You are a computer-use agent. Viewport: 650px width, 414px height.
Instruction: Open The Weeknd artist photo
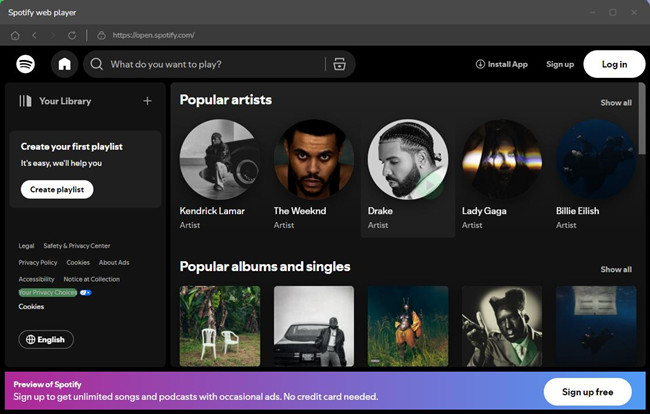tap(314, 160)
